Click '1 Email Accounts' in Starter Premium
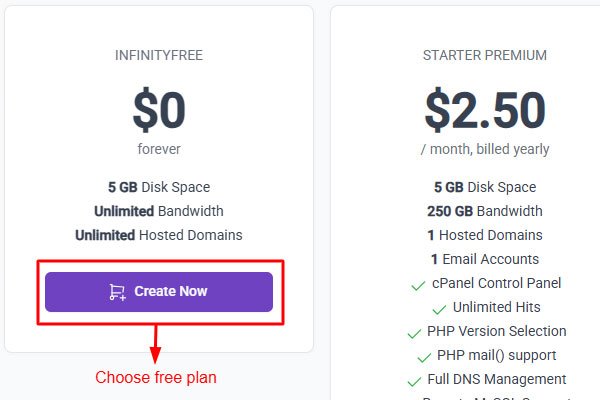This screenshot has width=600, height=400. point(485,259)
